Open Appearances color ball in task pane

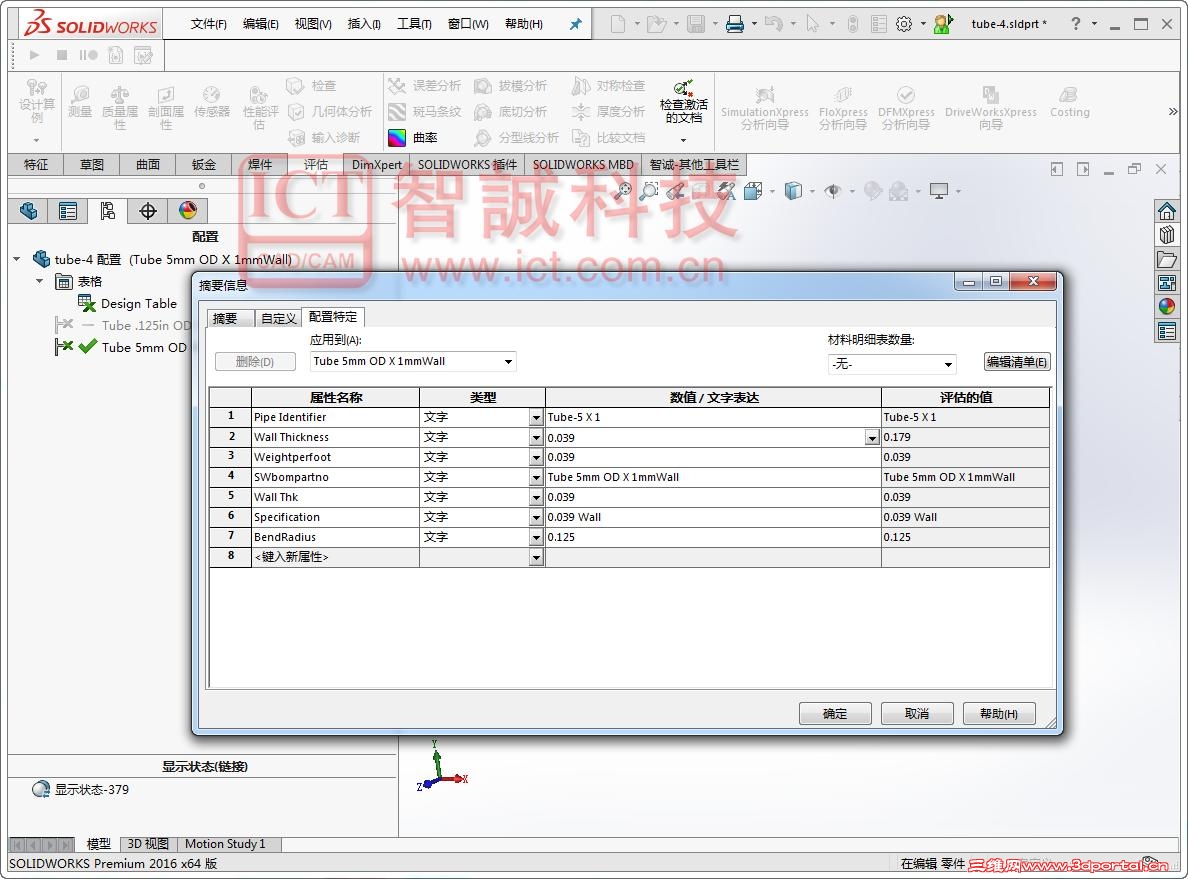pyautogui.click(x=1167, y=307)
